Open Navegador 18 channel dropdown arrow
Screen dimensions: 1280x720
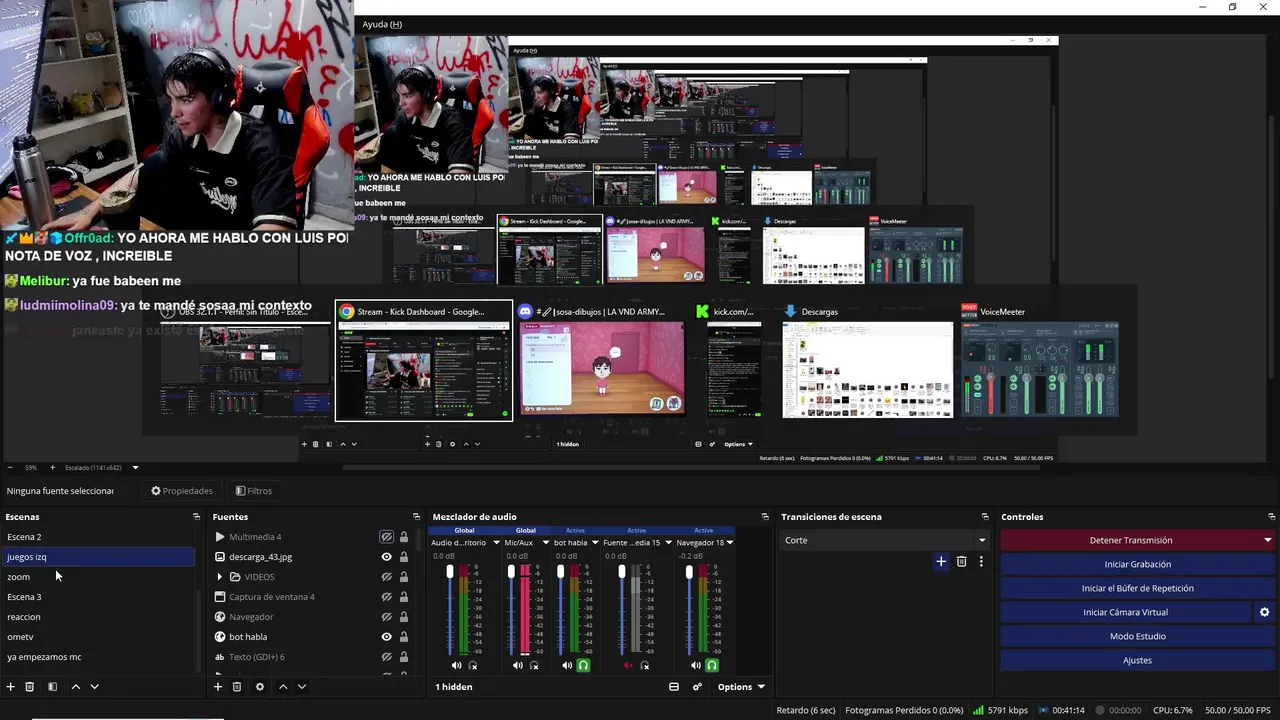(730, 543)
